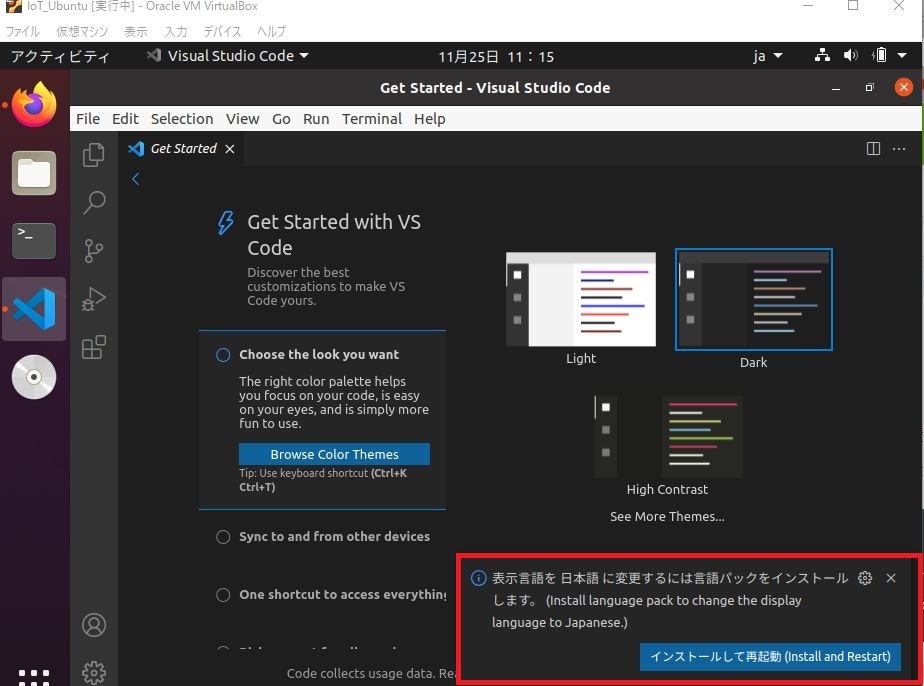Open the File menu
The image size is (924, 686).
pos(88,119)
